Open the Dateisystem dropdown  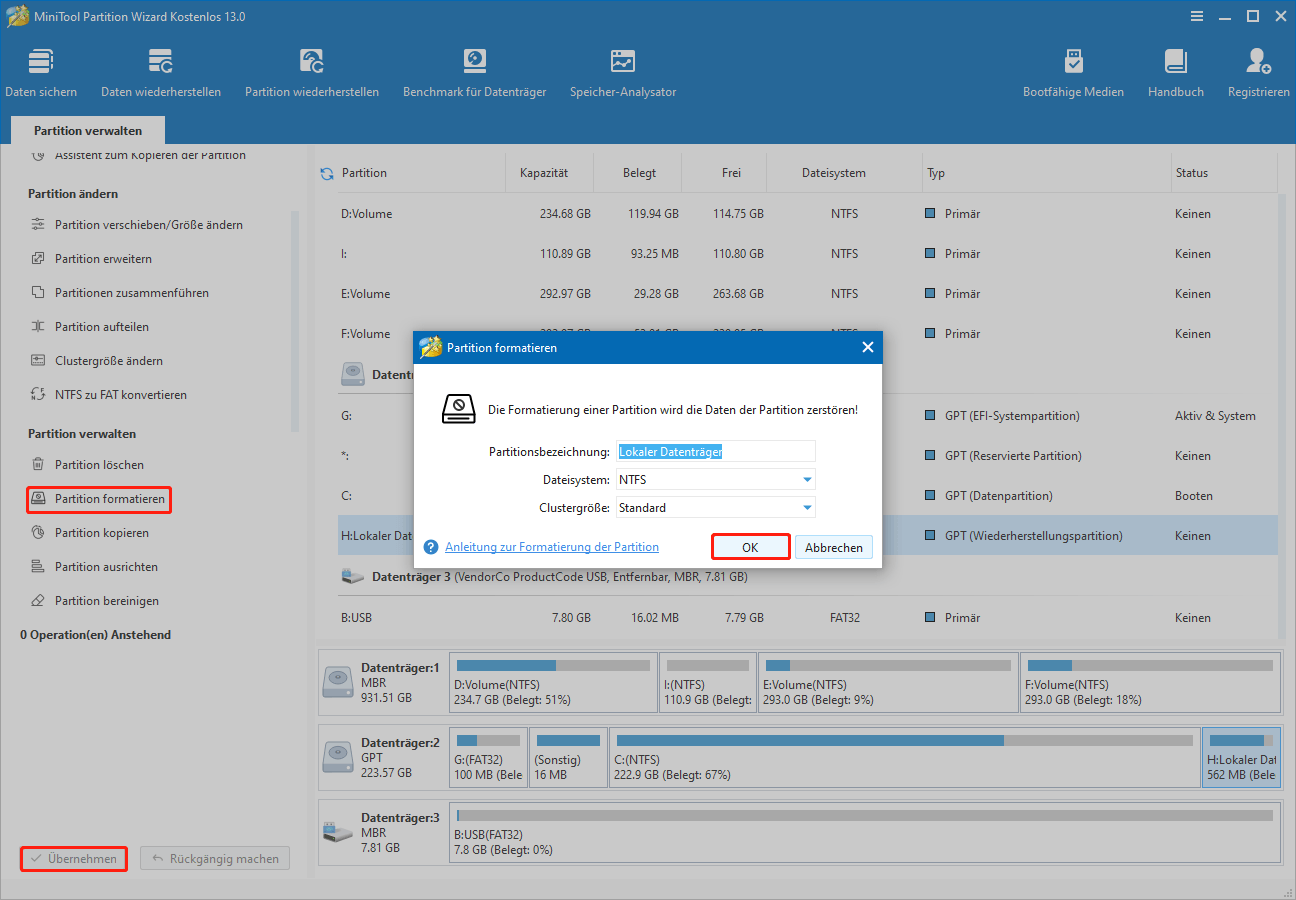click(x=715, y=479)
